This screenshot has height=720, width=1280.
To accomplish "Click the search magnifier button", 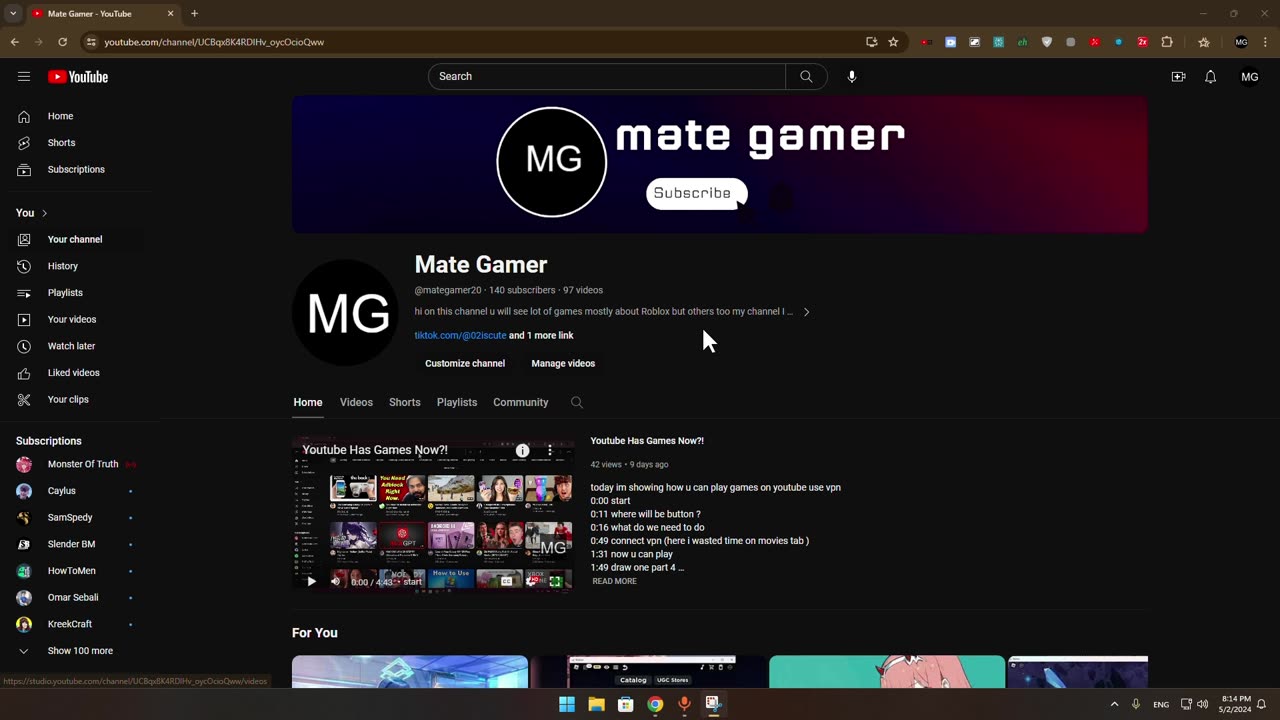I will [x=806, y=77].
